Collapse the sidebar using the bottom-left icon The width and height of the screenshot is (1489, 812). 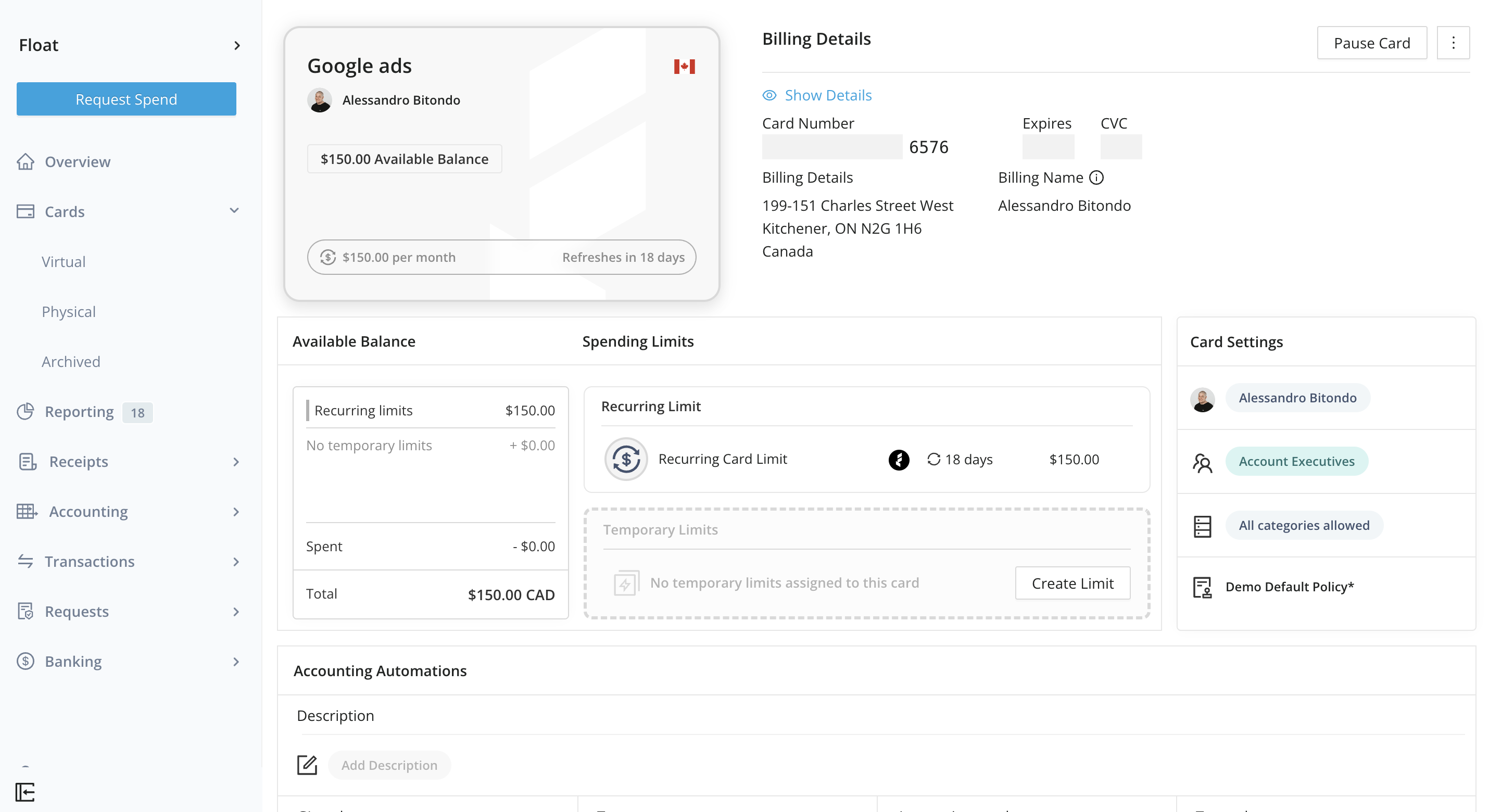coord(26,792)
